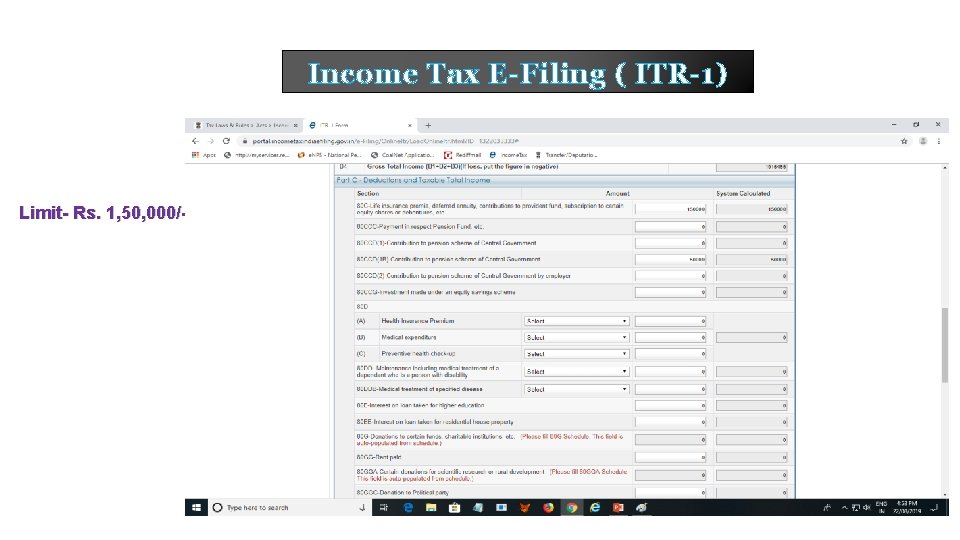Viewport: 960px width, 540px height.
Task: Bookmark this page with the star icon
Action: (904, 141)
